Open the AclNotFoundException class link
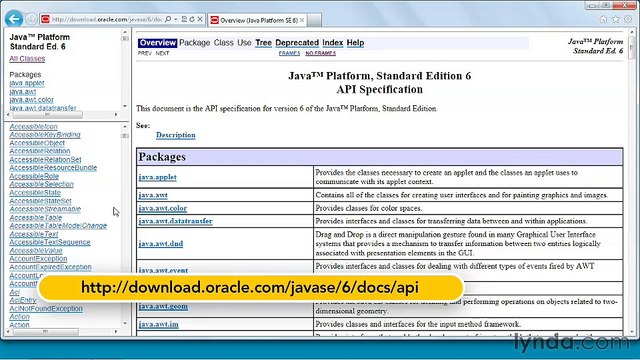Screen dimensions: 640x360 pyautogui.click(x=46, y=309)
